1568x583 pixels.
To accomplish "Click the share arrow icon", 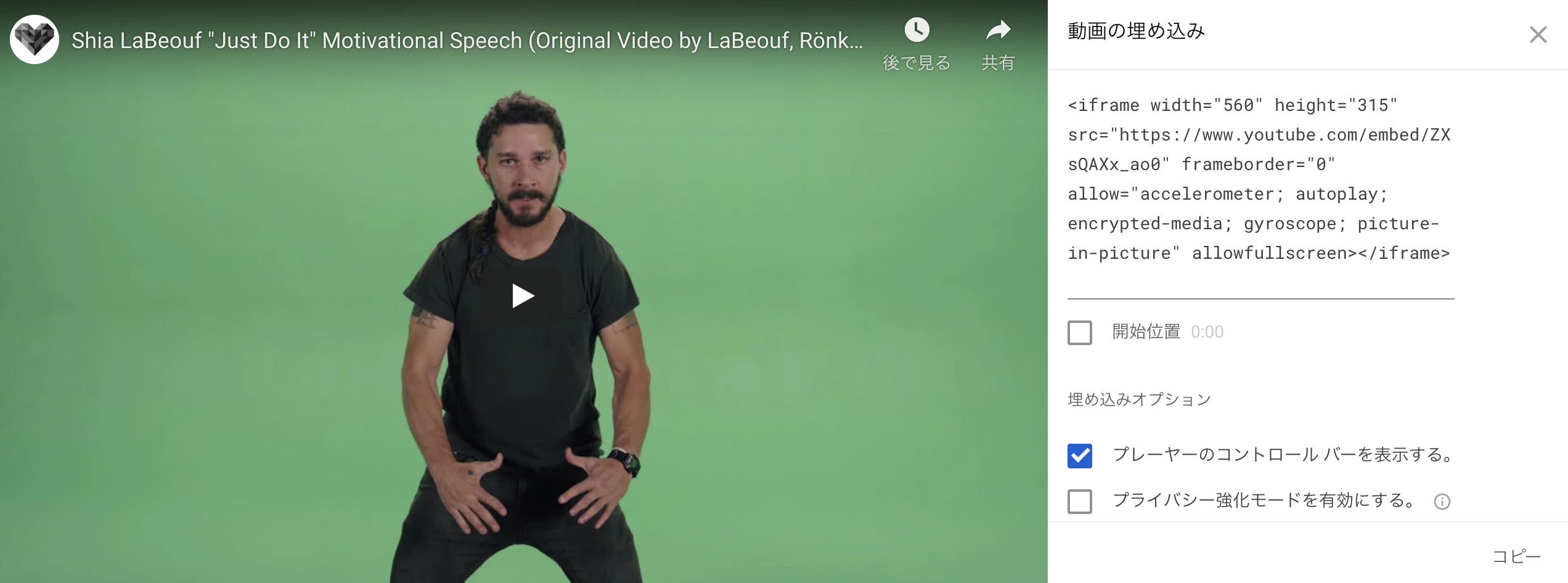I will [998, 30].
